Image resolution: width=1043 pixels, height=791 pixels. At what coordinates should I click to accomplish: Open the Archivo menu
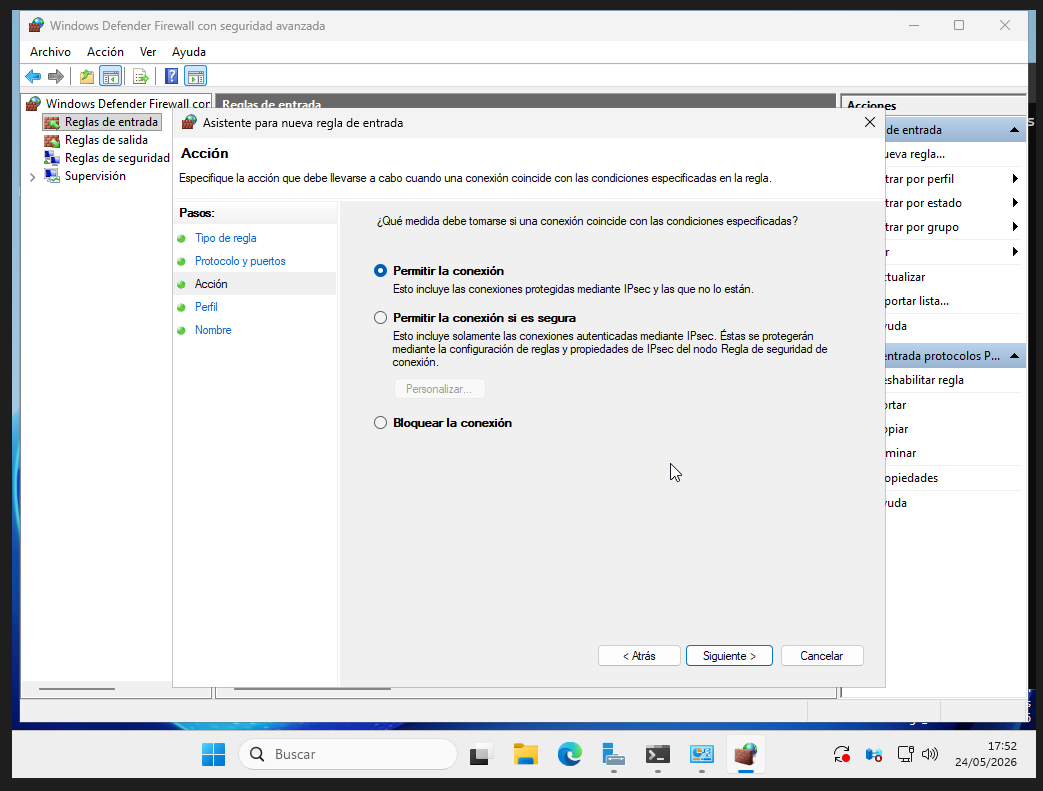[51, 52]
